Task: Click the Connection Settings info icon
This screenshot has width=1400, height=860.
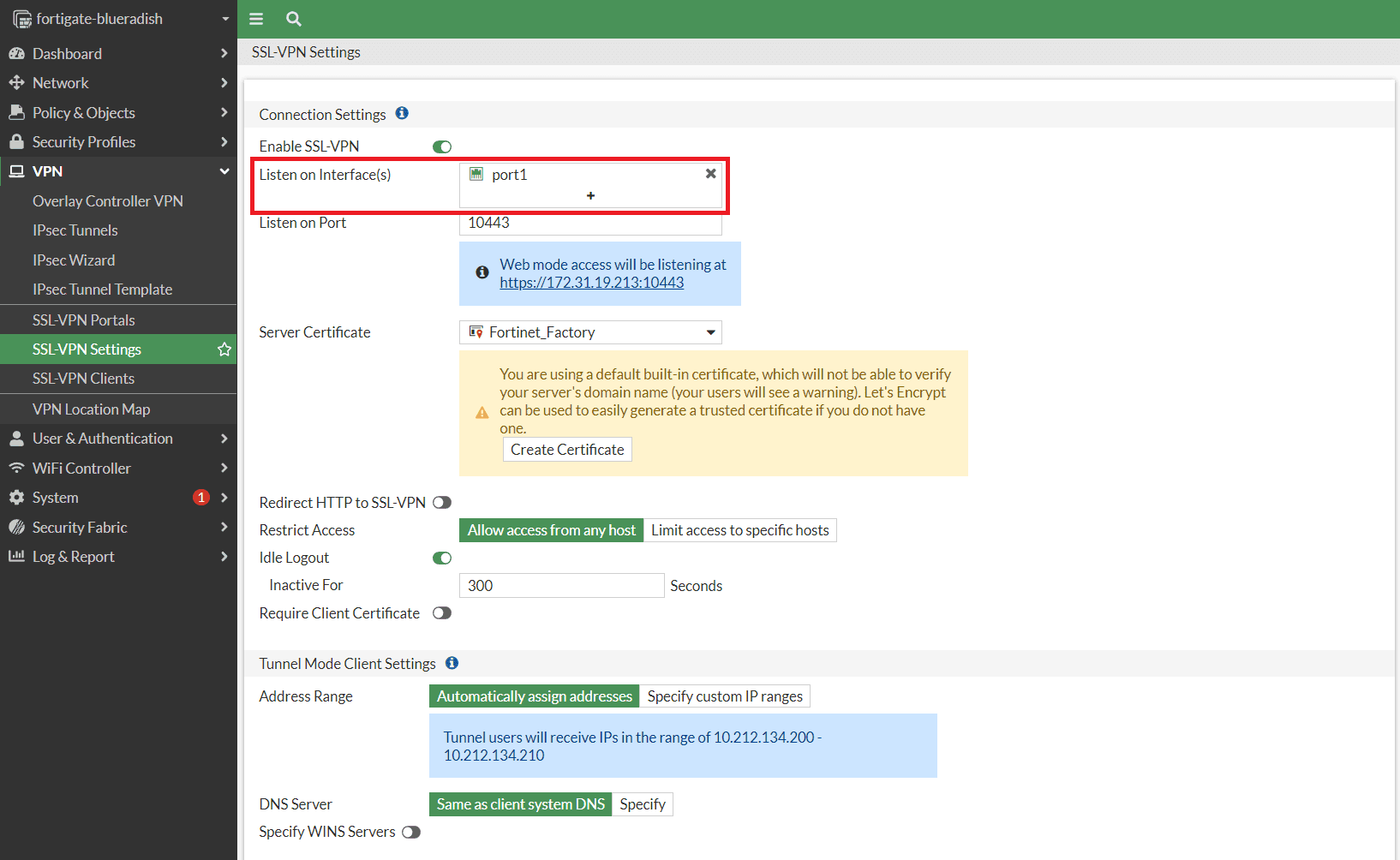Action: click(402, 112)
